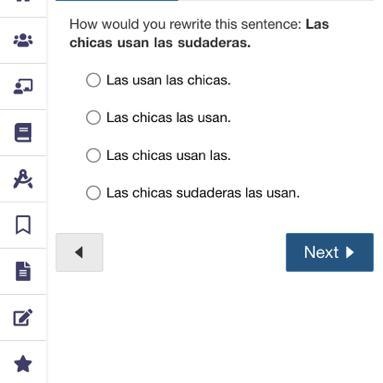Click the edit pencil note icon
This screenshot has width=383, height=383.
point(23,317)
